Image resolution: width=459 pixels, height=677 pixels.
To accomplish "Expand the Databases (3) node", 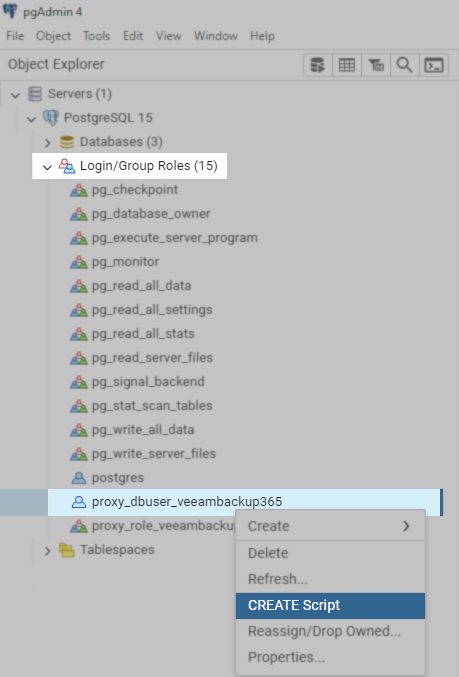I will pos(47,142).
